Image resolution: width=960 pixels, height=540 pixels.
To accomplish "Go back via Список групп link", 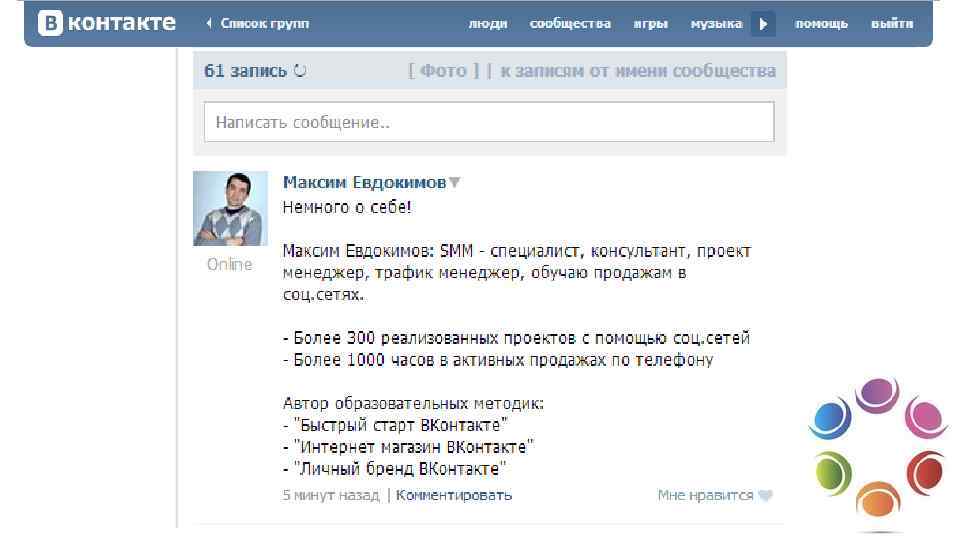I will [257, 23].
